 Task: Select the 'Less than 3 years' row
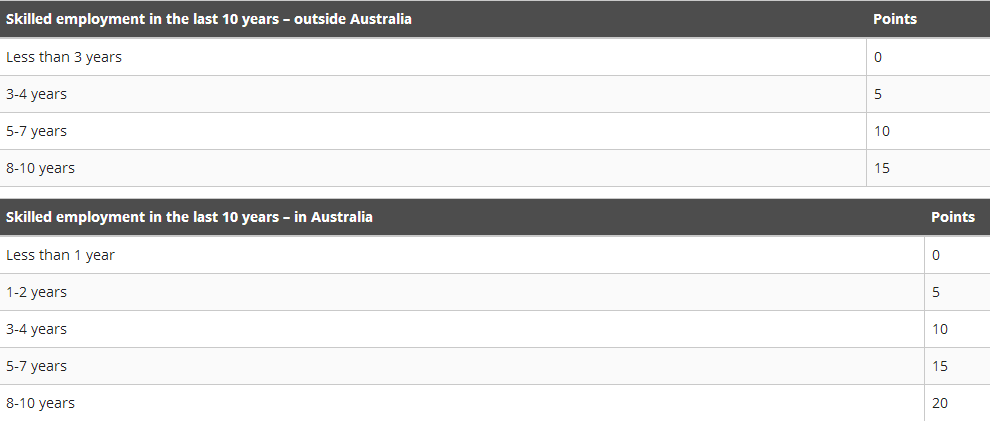(x=496, y=57)
